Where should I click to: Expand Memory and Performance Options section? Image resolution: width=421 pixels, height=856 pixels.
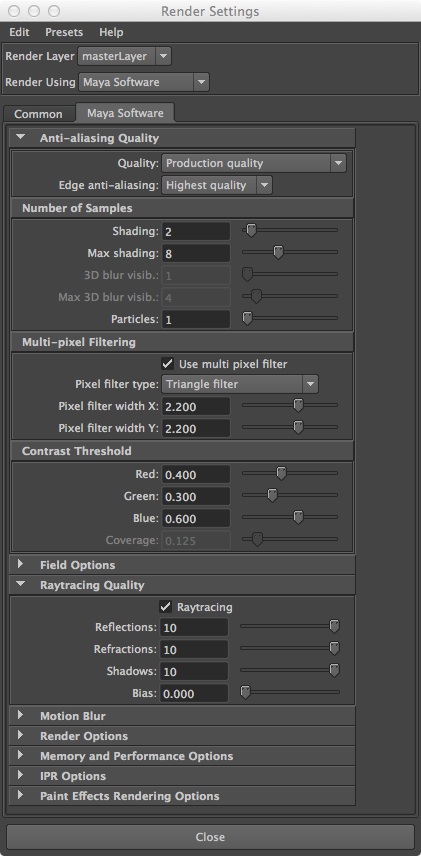pos(182,756)
